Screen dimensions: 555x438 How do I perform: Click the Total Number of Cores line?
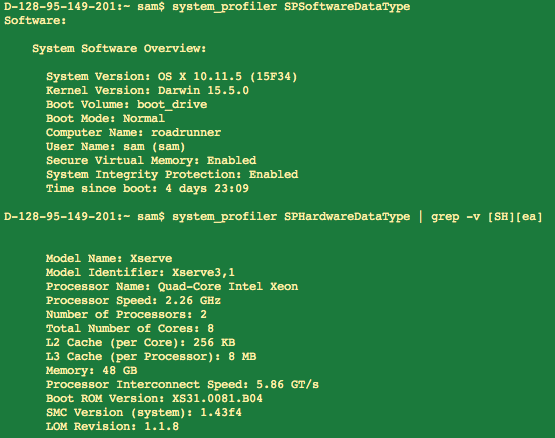pyautogui.click(x=130, y=329)
